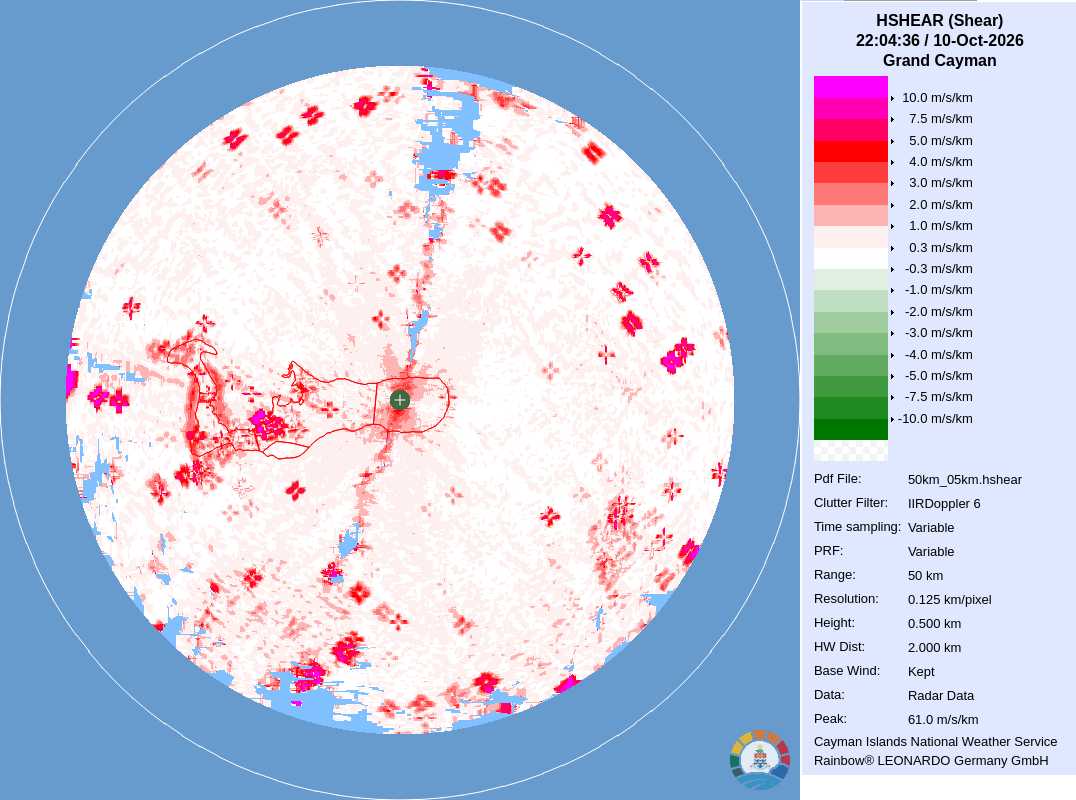Click the -3.0 m/s/km legend label
Image resolution: width=1076 pixels, height=800 pixels.
938,333
